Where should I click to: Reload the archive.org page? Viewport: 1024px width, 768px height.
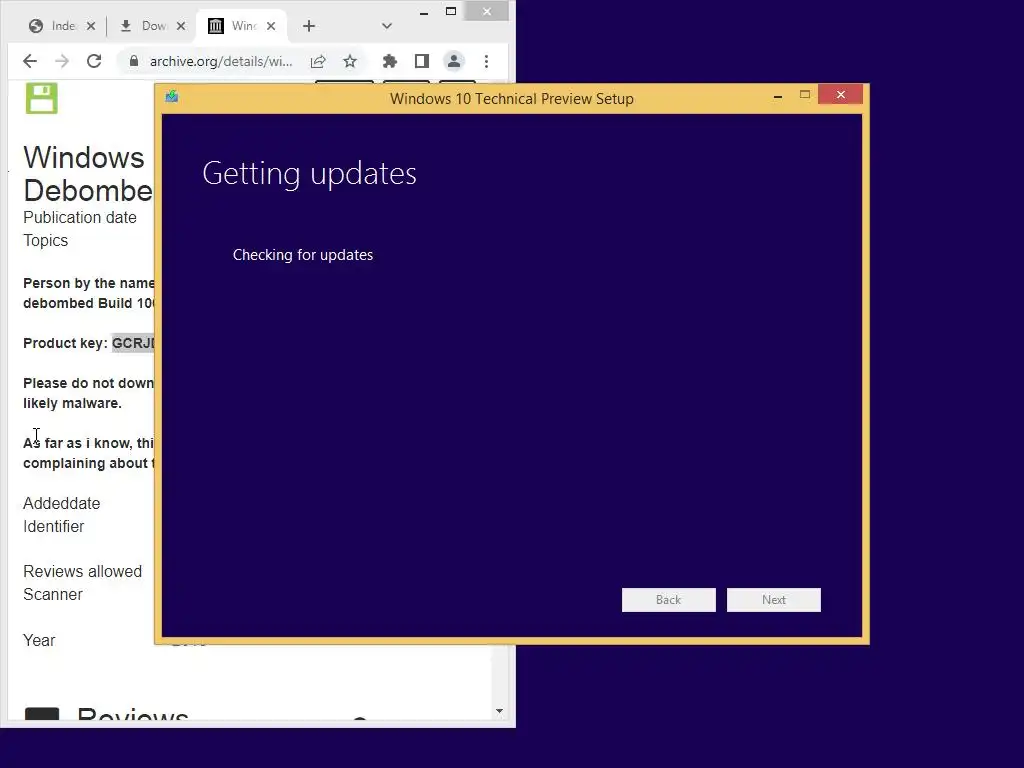[94, 61]
